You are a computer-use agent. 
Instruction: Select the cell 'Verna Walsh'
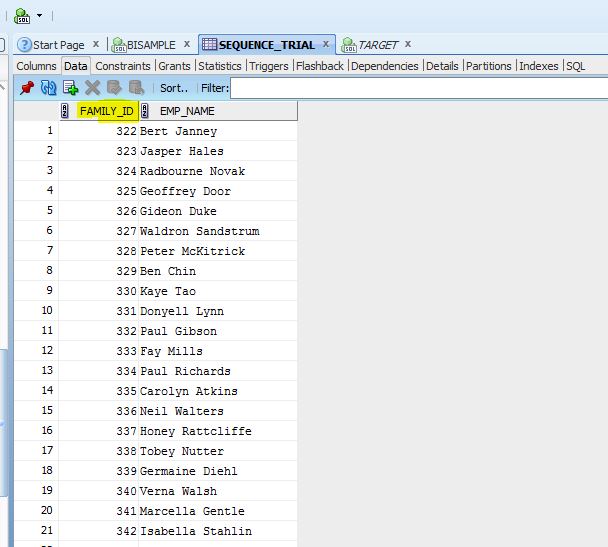click(x=218, y=491)
